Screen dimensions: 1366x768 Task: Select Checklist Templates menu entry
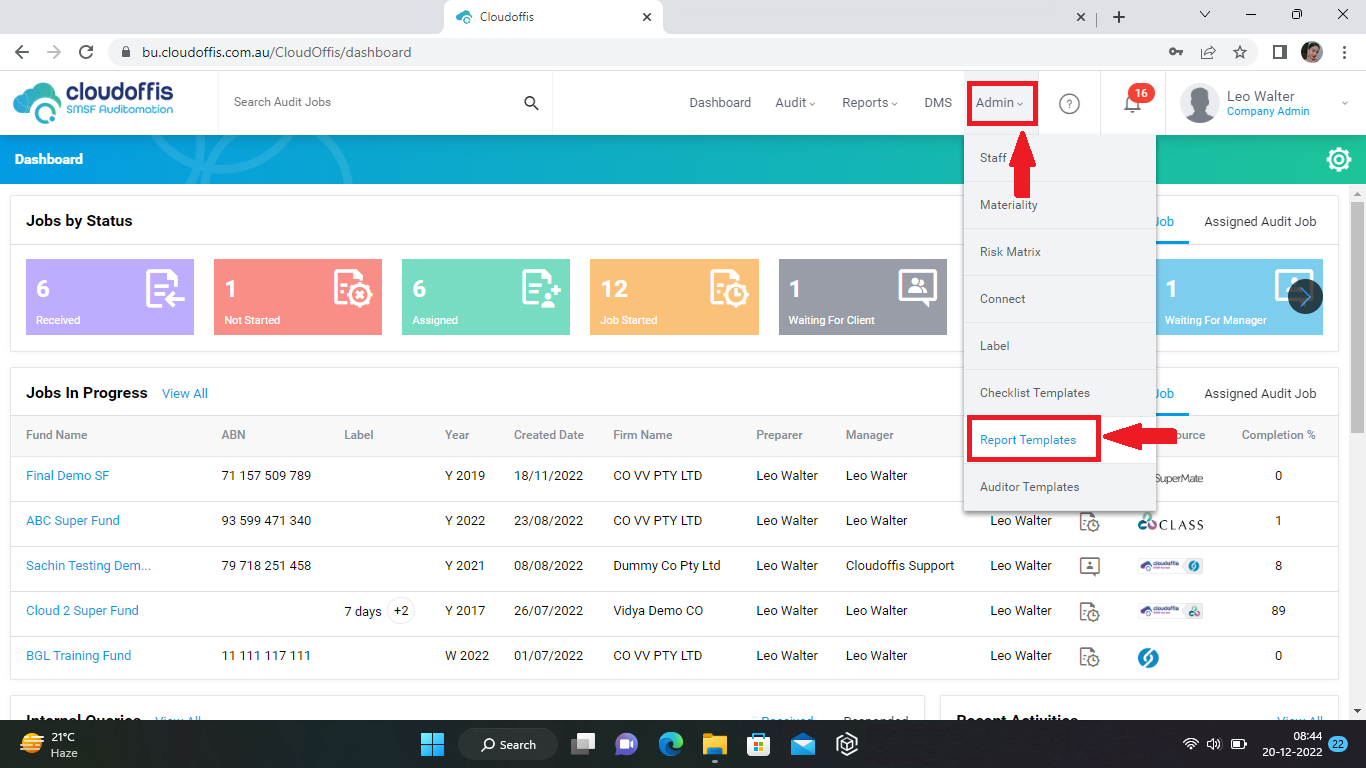pos(1035,392)
